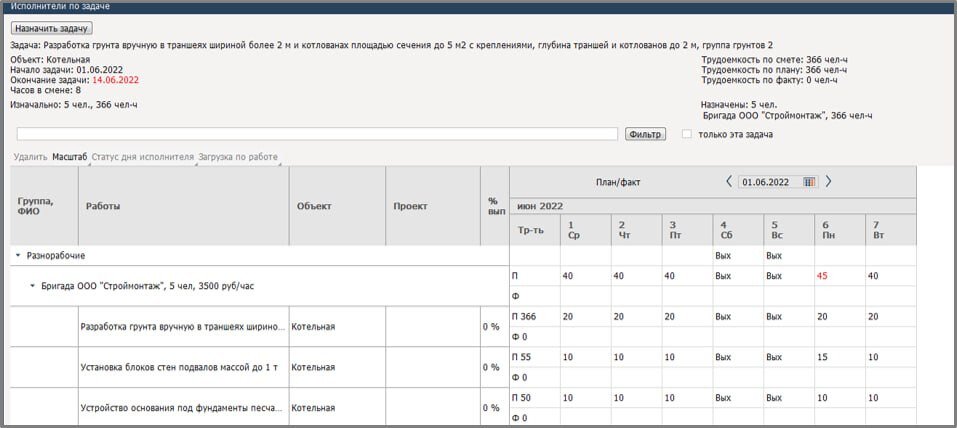Image resolution: width=957 pixels, height=428 pixels.
Task: Select the Устройство основания под фундаменты row
Action: [182, 408]
